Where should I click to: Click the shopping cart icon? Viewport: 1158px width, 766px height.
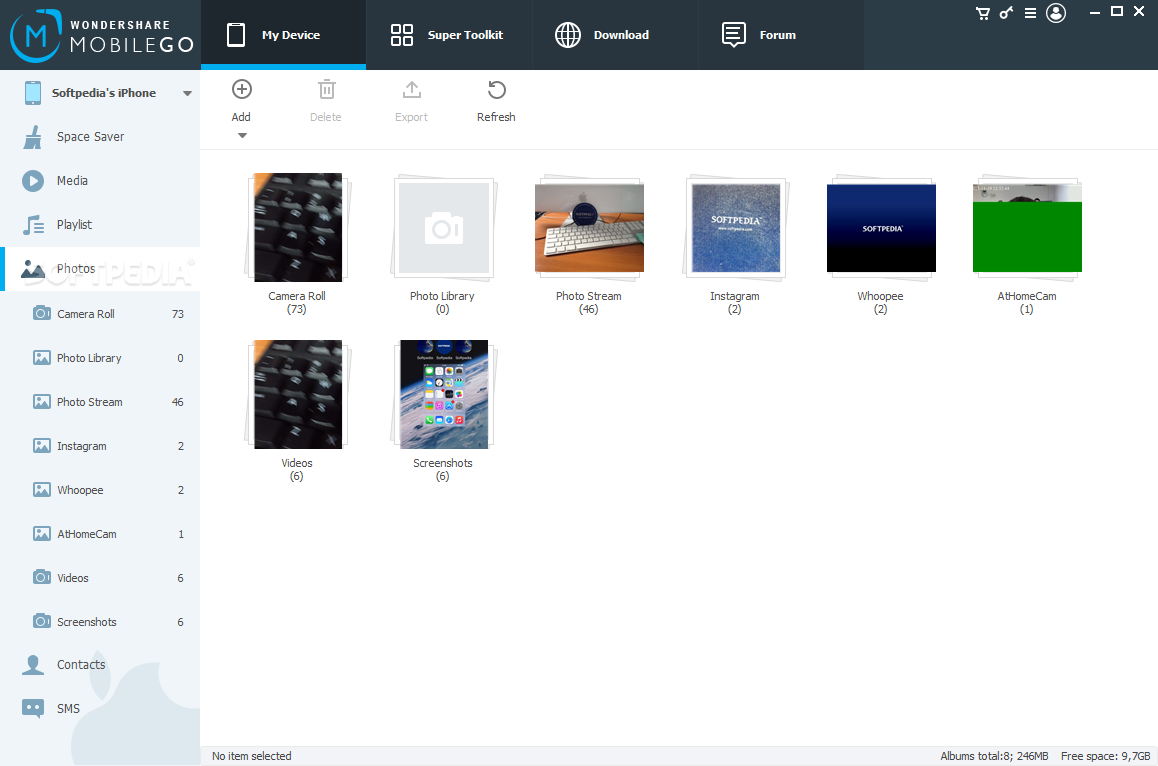click(x=982, y=13)
